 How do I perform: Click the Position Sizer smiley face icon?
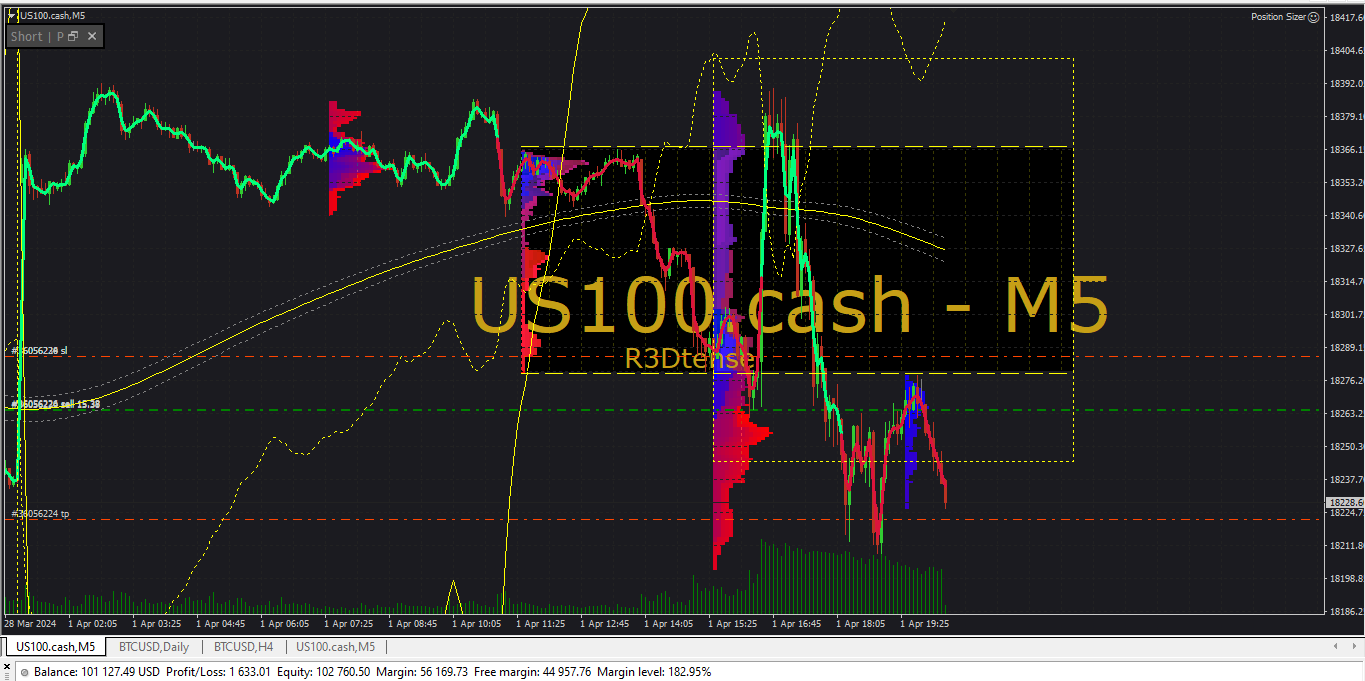(x=1313, y=16)
